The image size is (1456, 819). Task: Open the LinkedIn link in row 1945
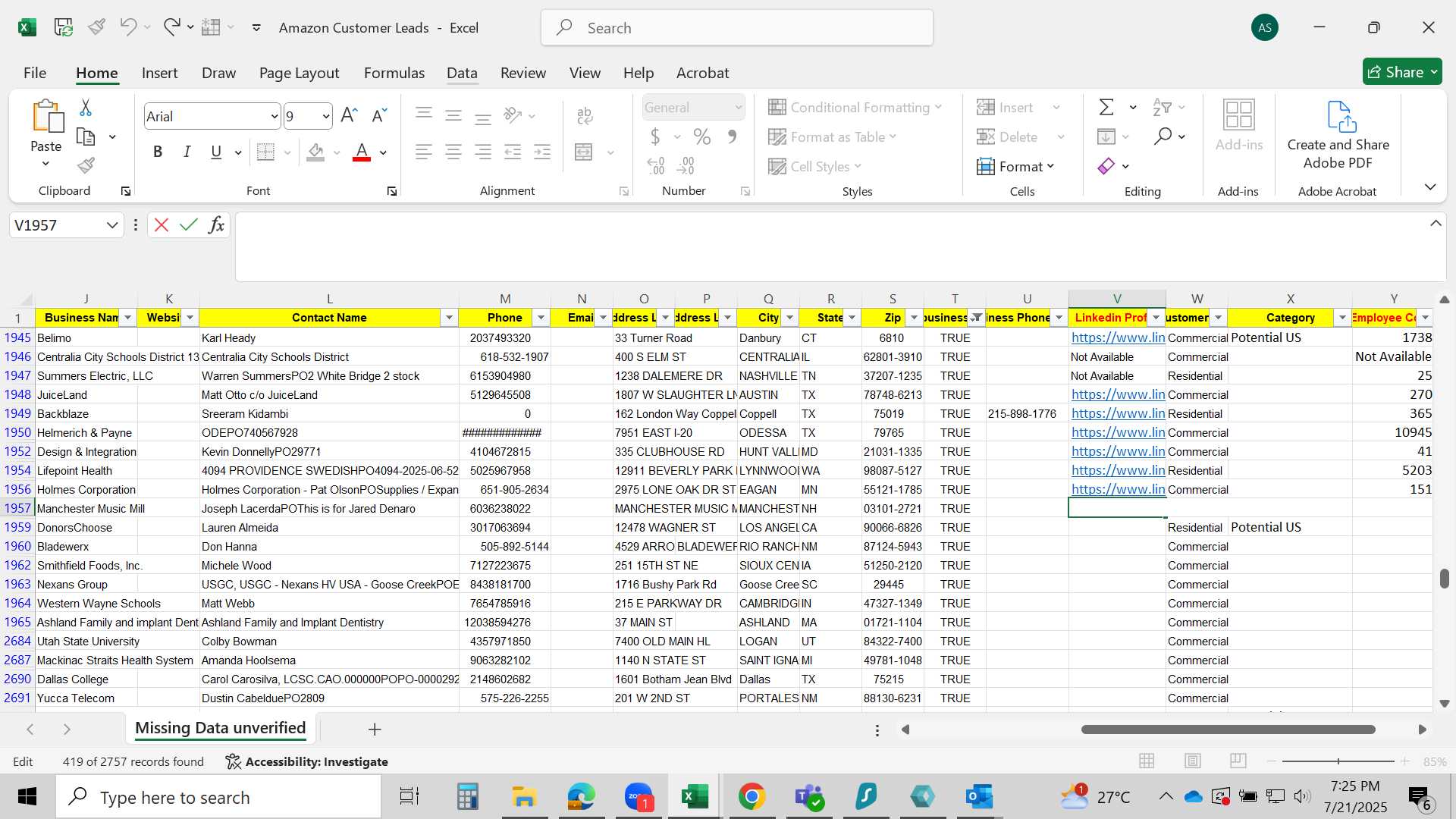(1118, 337)
